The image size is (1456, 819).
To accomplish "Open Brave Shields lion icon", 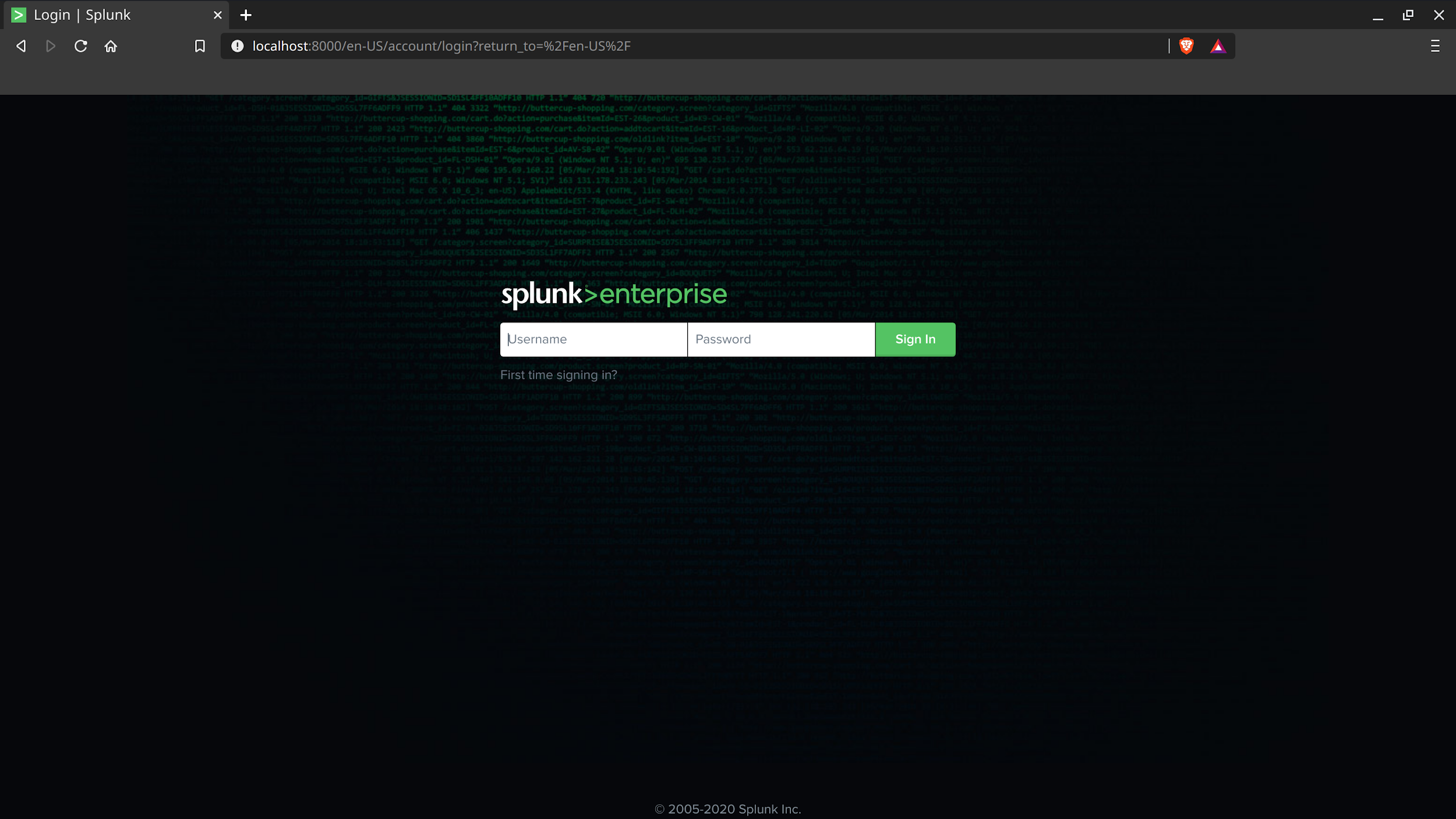I will coord(1186,46).
